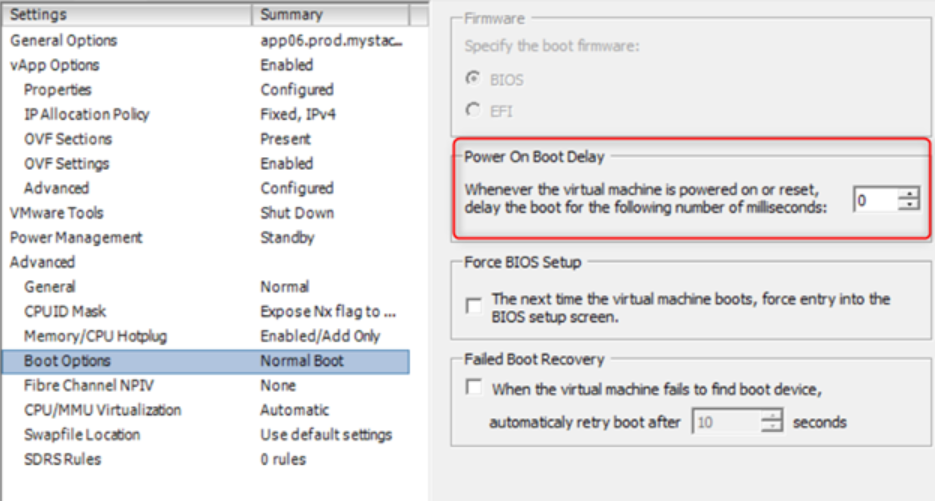
Task: Open the IP Allocation Policy setting
Action: point(87,114)
